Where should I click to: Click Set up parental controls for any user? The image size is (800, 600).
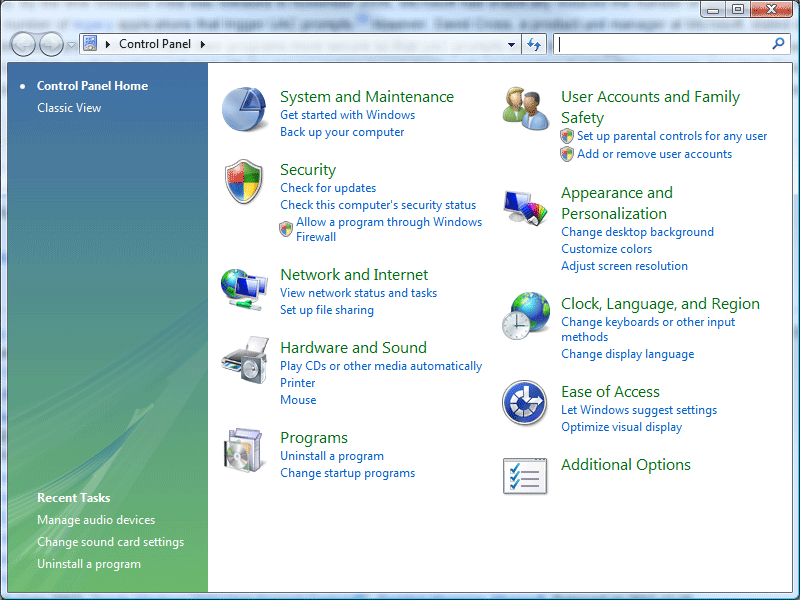pyautogui.click(x=672, y=136)
